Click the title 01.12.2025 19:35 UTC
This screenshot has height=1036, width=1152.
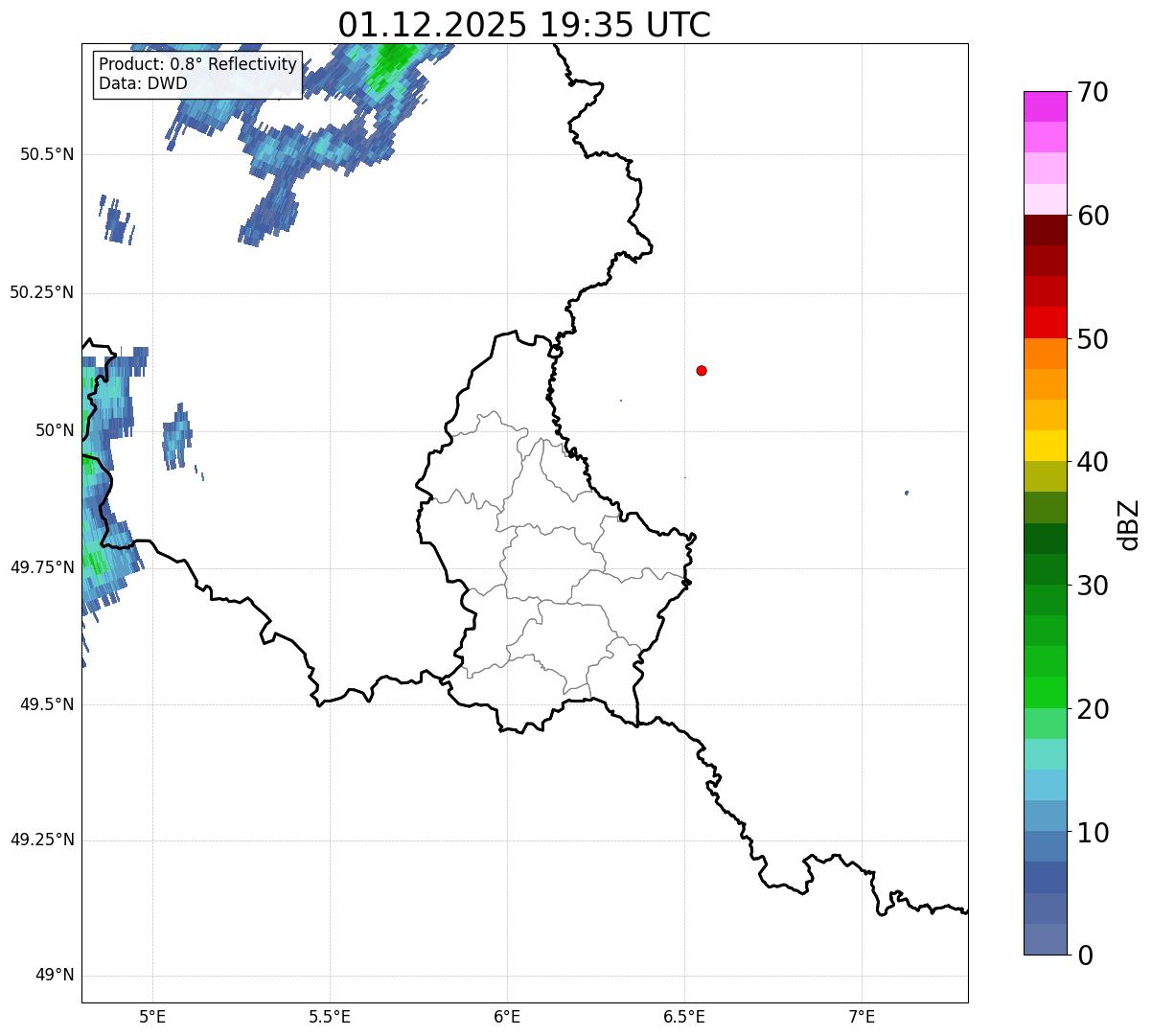tap(524, 25)
